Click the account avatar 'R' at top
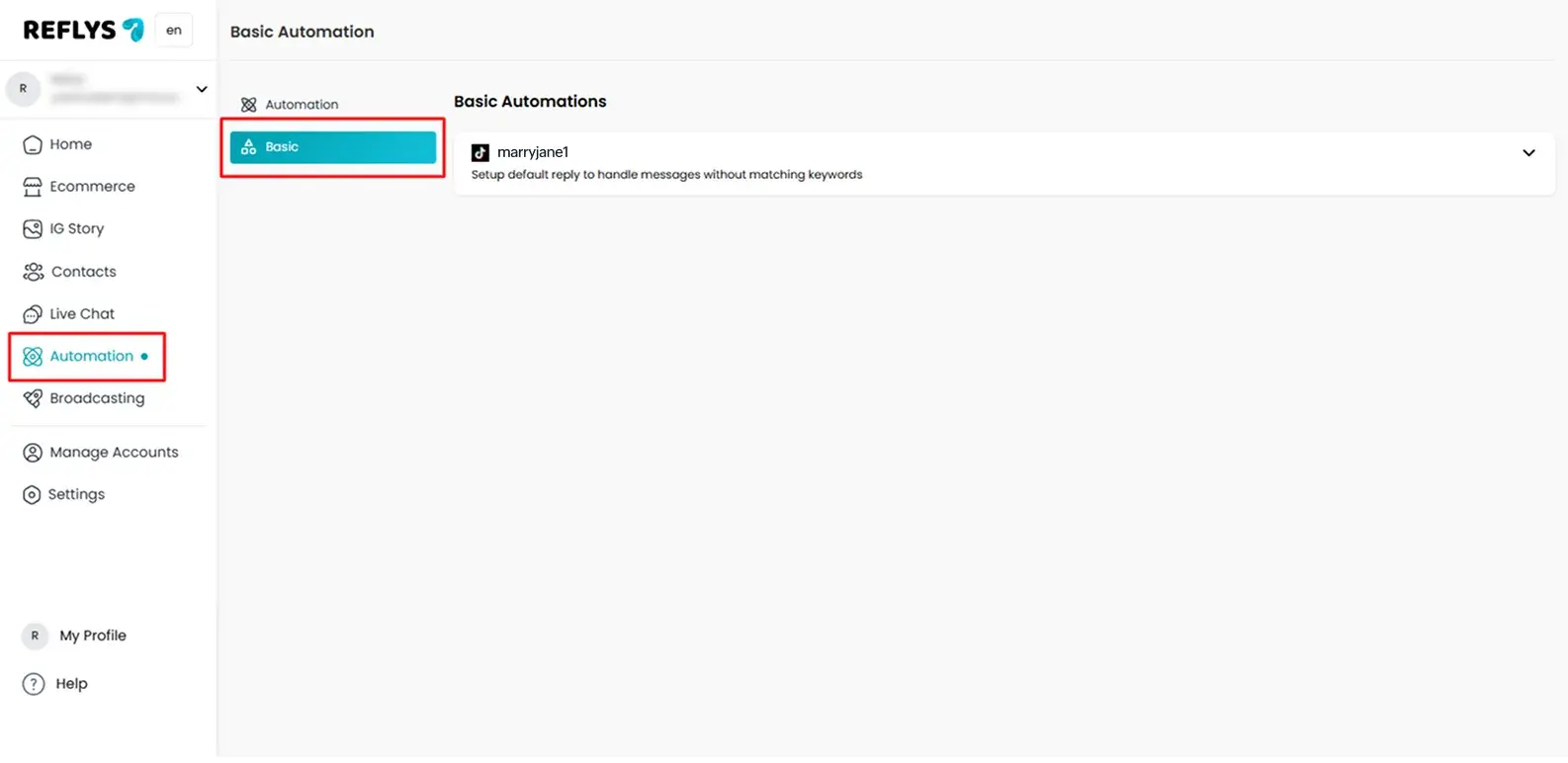Screen dimensions: 1568x763 pos(23,89)
